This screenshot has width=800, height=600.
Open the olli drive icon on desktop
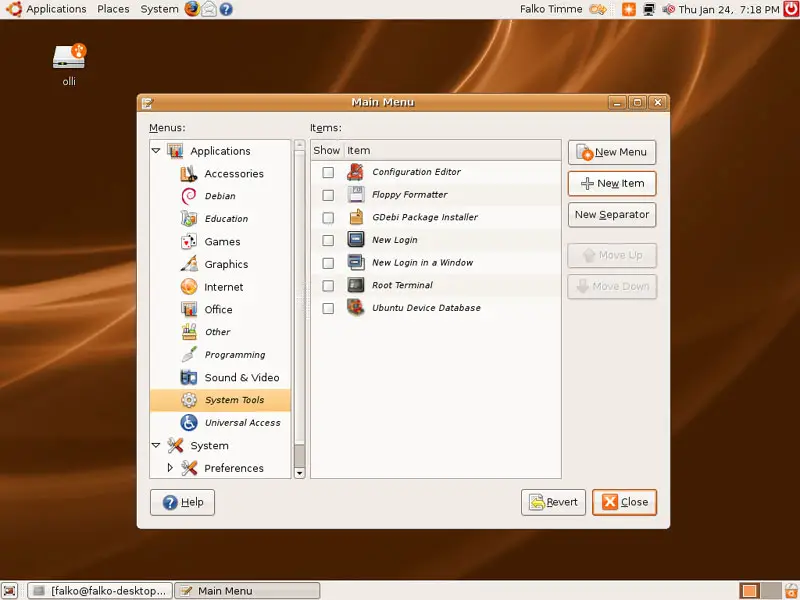click(69, 57)
